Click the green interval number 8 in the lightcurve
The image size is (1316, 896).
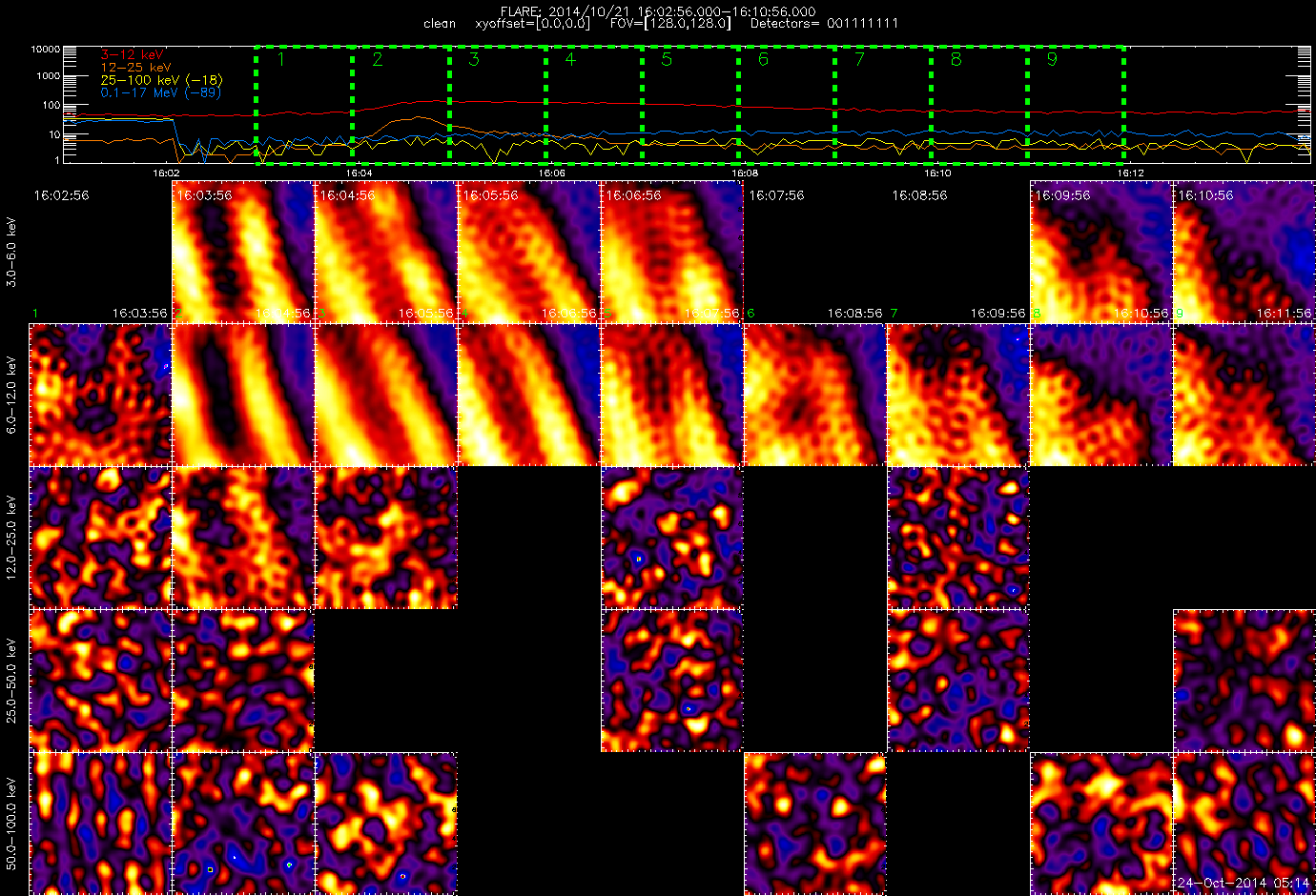tap(956, 59)
